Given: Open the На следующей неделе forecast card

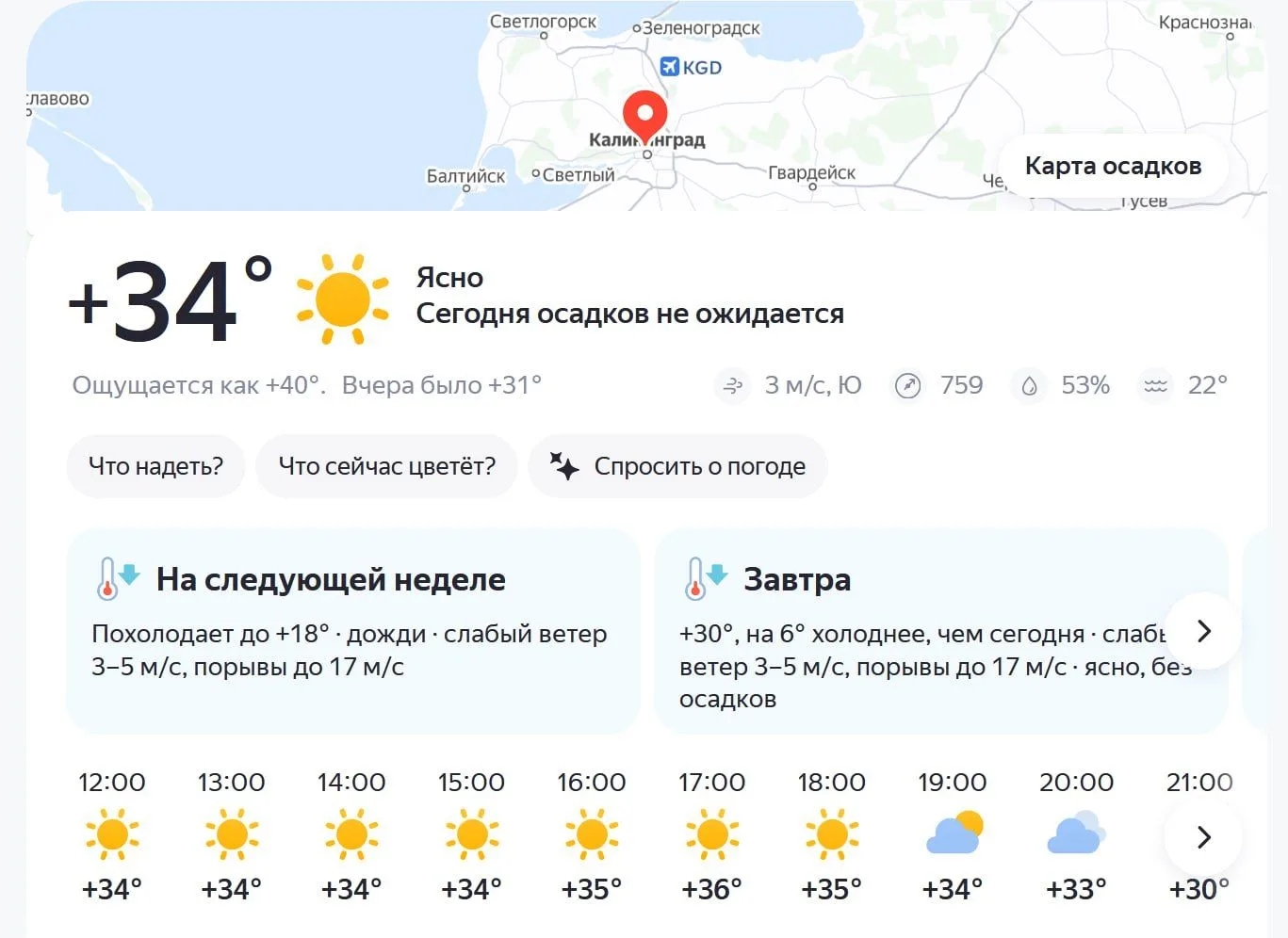Looking at the screenshot, I should click(353, 631).
